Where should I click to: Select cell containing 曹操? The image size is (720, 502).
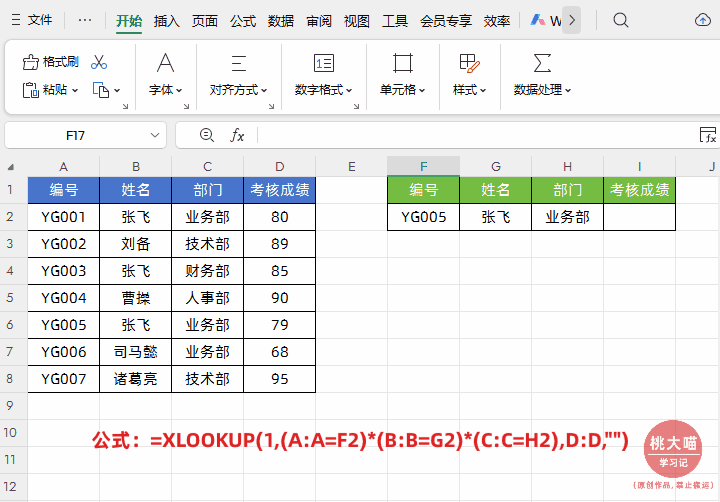tap(135, 298)
